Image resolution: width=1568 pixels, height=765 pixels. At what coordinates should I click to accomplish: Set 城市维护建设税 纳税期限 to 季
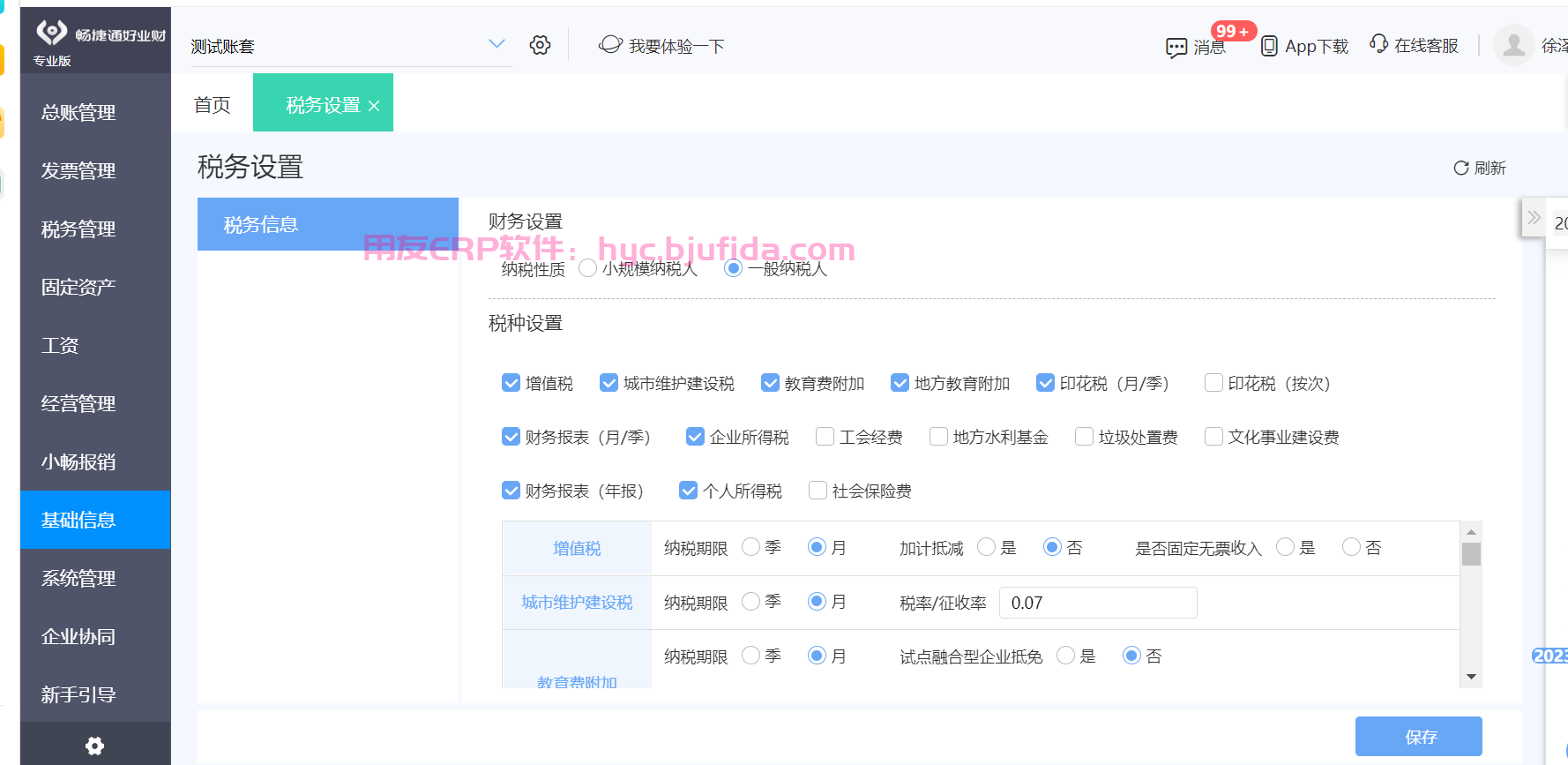click(x=750, y=601)
